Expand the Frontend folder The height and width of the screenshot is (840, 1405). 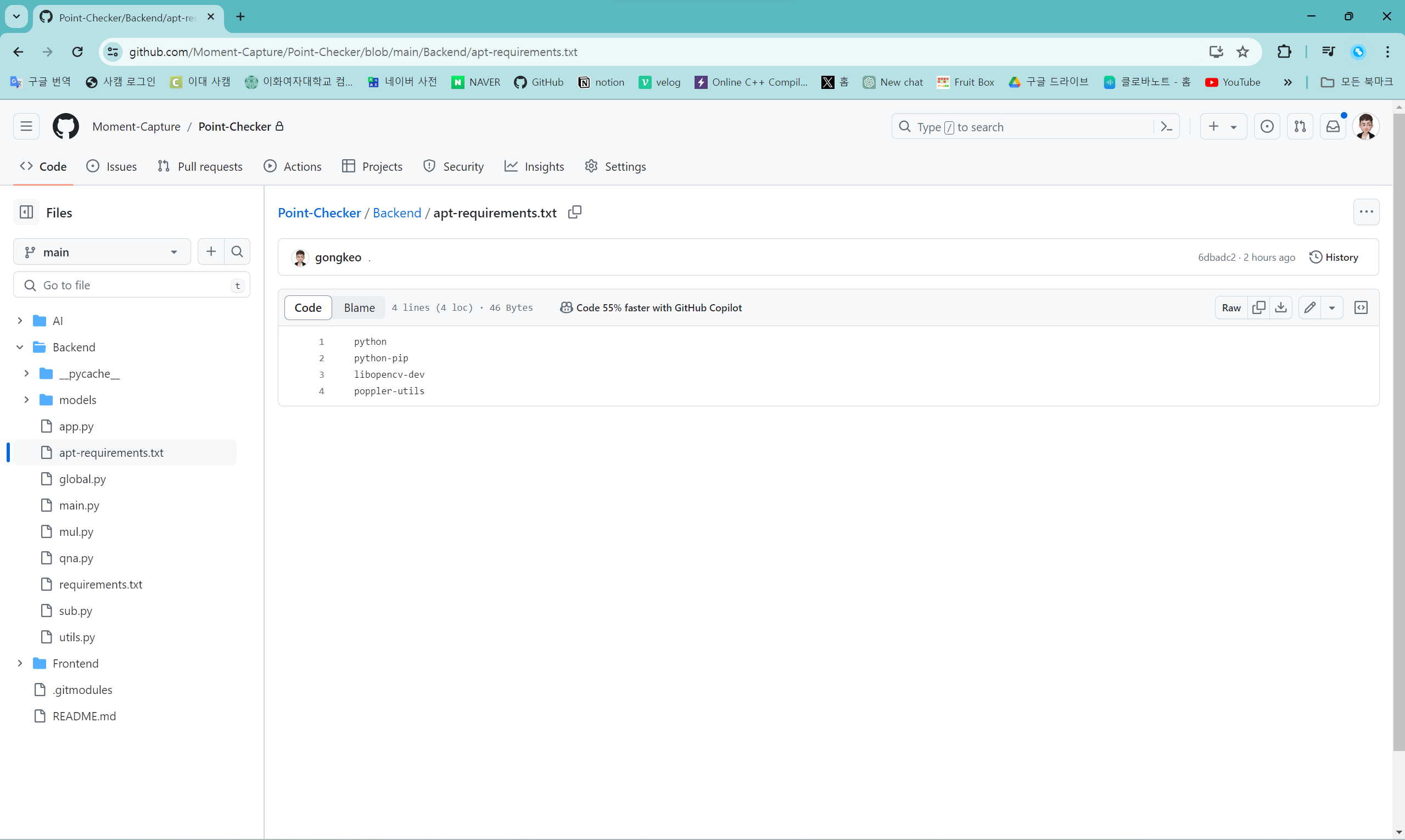20,663
